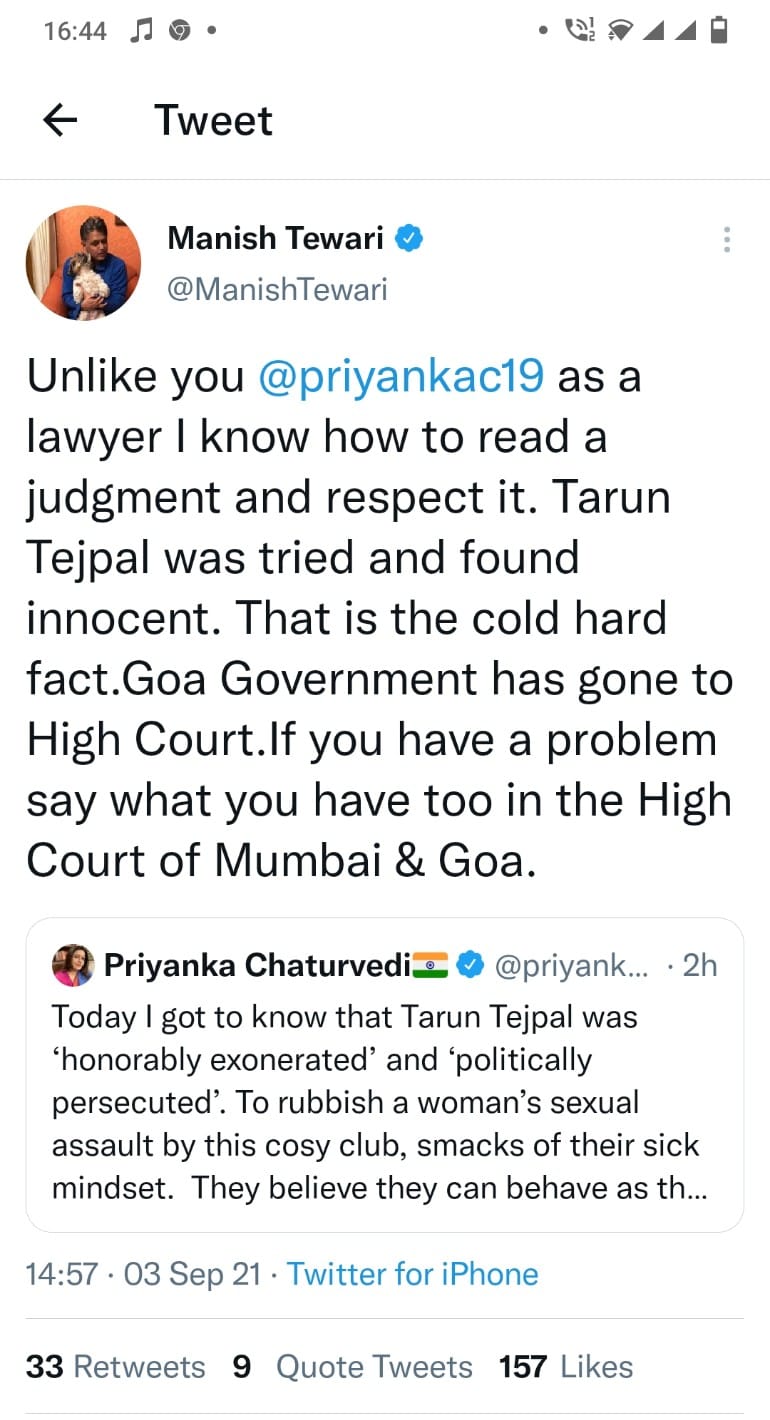The height and width of the screenshot is (1420, 770).
Task: Open the @priyankac19 mention link
Action: pos(401,377)
